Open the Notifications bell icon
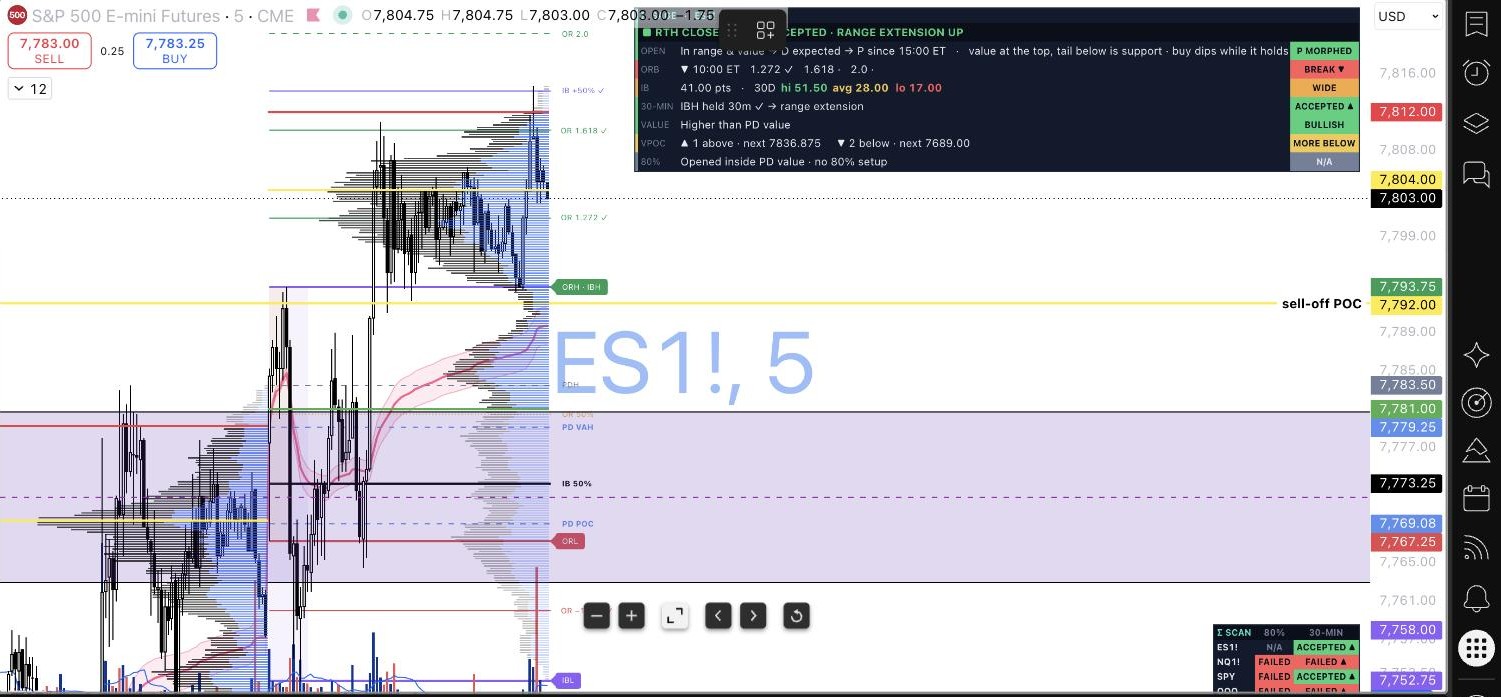Image resolution: width=1501 pixels, height=697 pixels. coord(1476,598)
